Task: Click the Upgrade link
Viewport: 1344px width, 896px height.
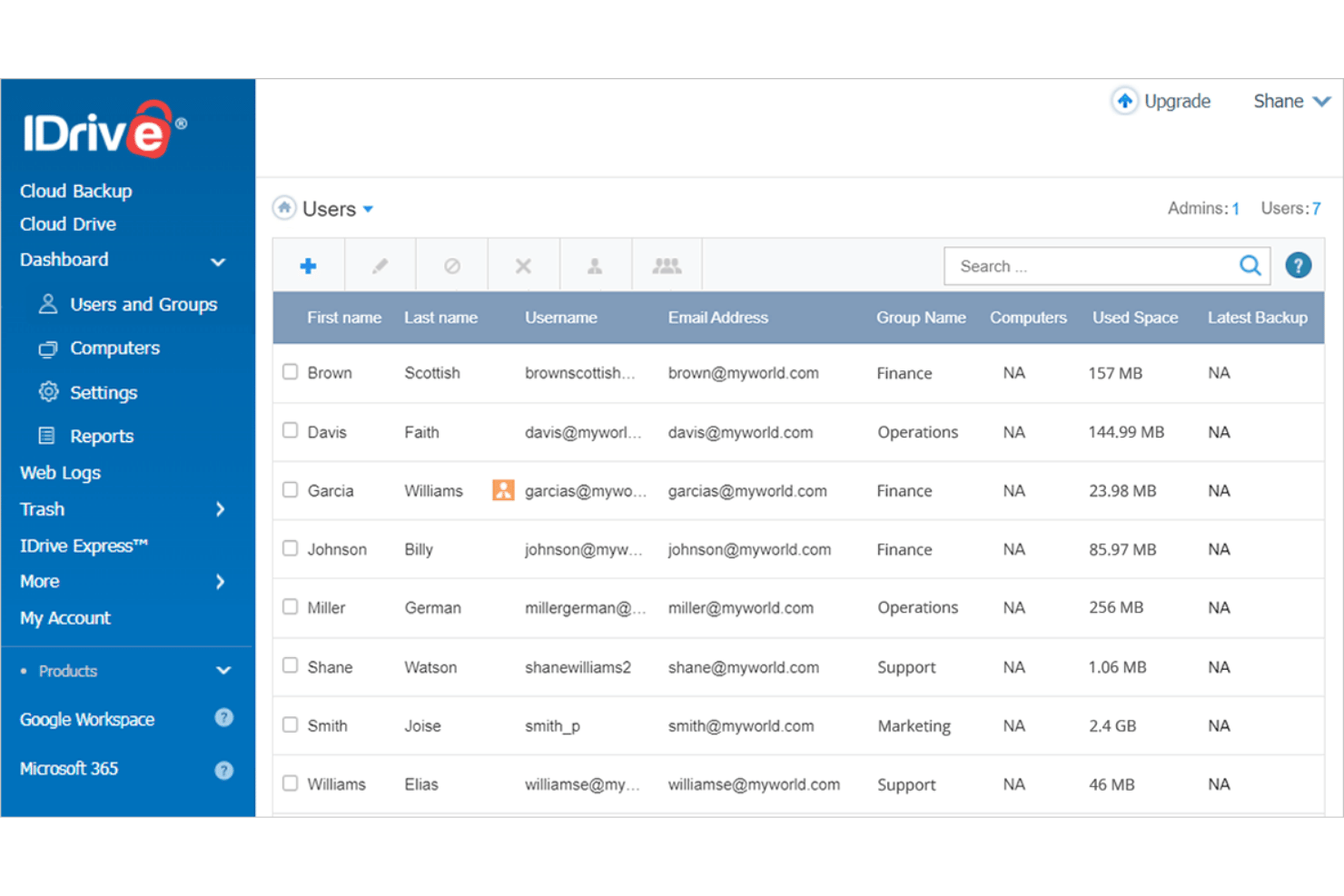Action: (1177, 101)
